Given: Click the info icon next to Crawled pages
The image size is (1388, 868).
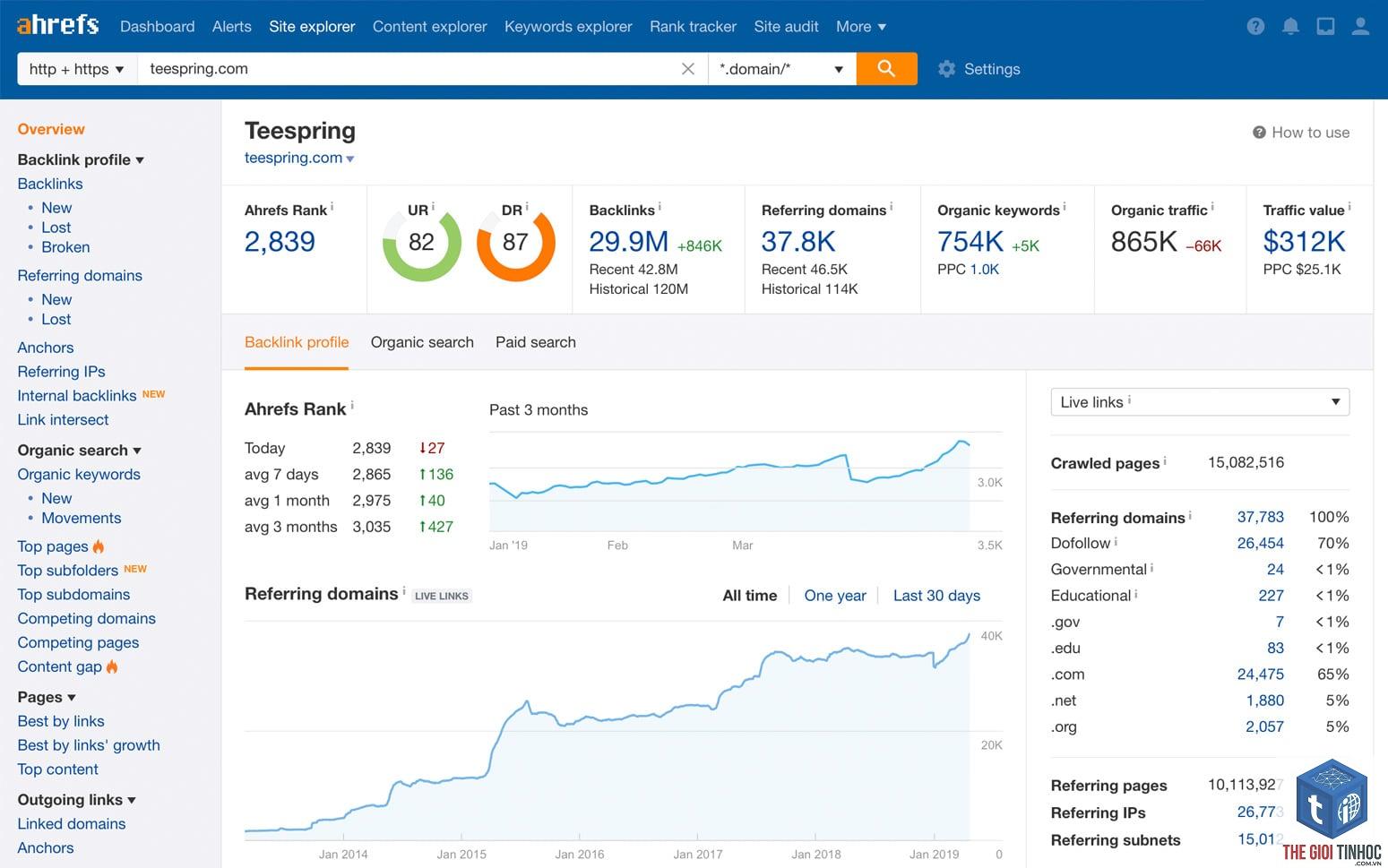Looking at the screenshot, I should tap(1165, 461).
